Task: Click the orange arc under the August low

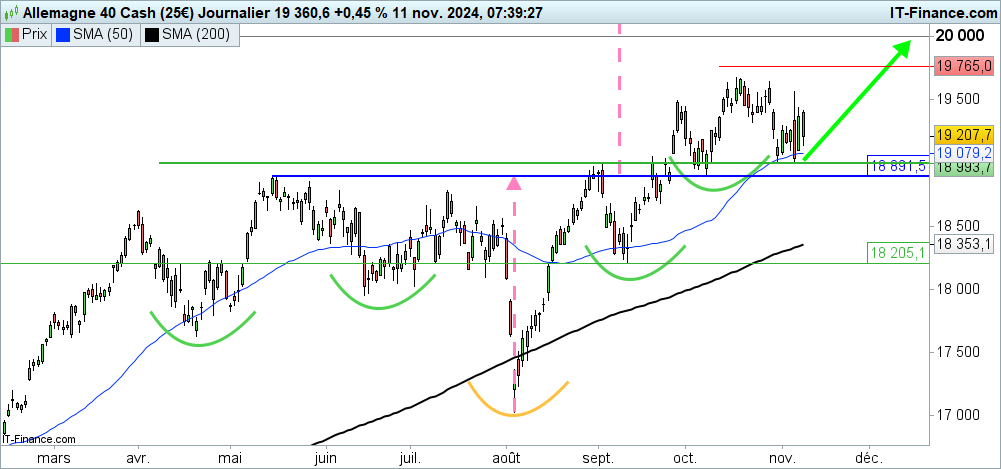Action: (516, 406)
